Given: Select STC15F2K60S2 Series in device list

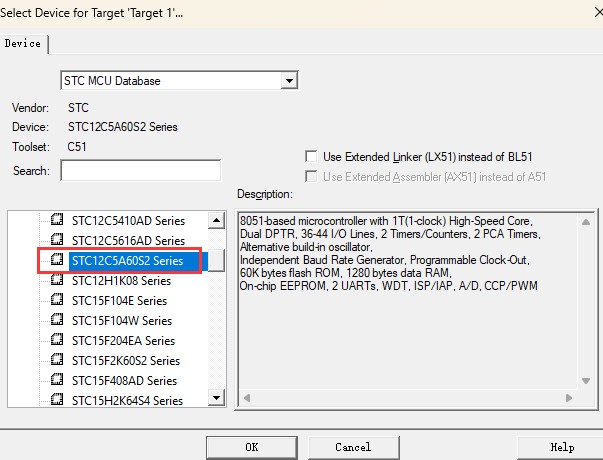Looking at the screenshot, I should 126,361.
